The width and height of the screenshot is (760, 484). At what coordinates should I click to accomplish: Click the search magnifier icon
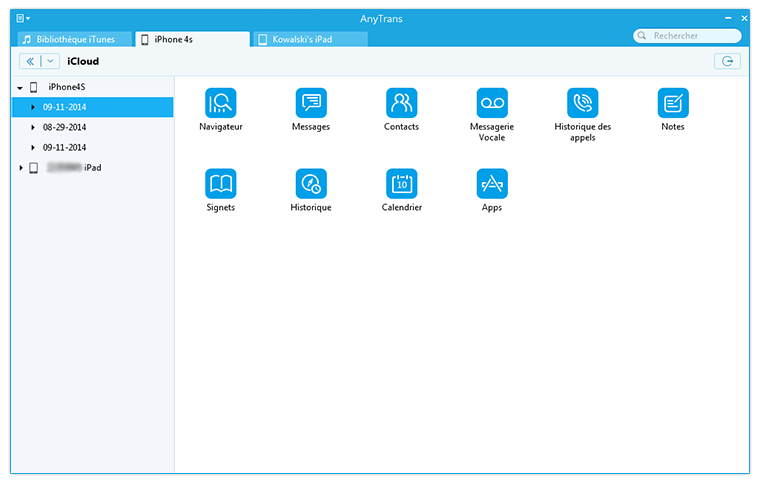click(642, 36)
